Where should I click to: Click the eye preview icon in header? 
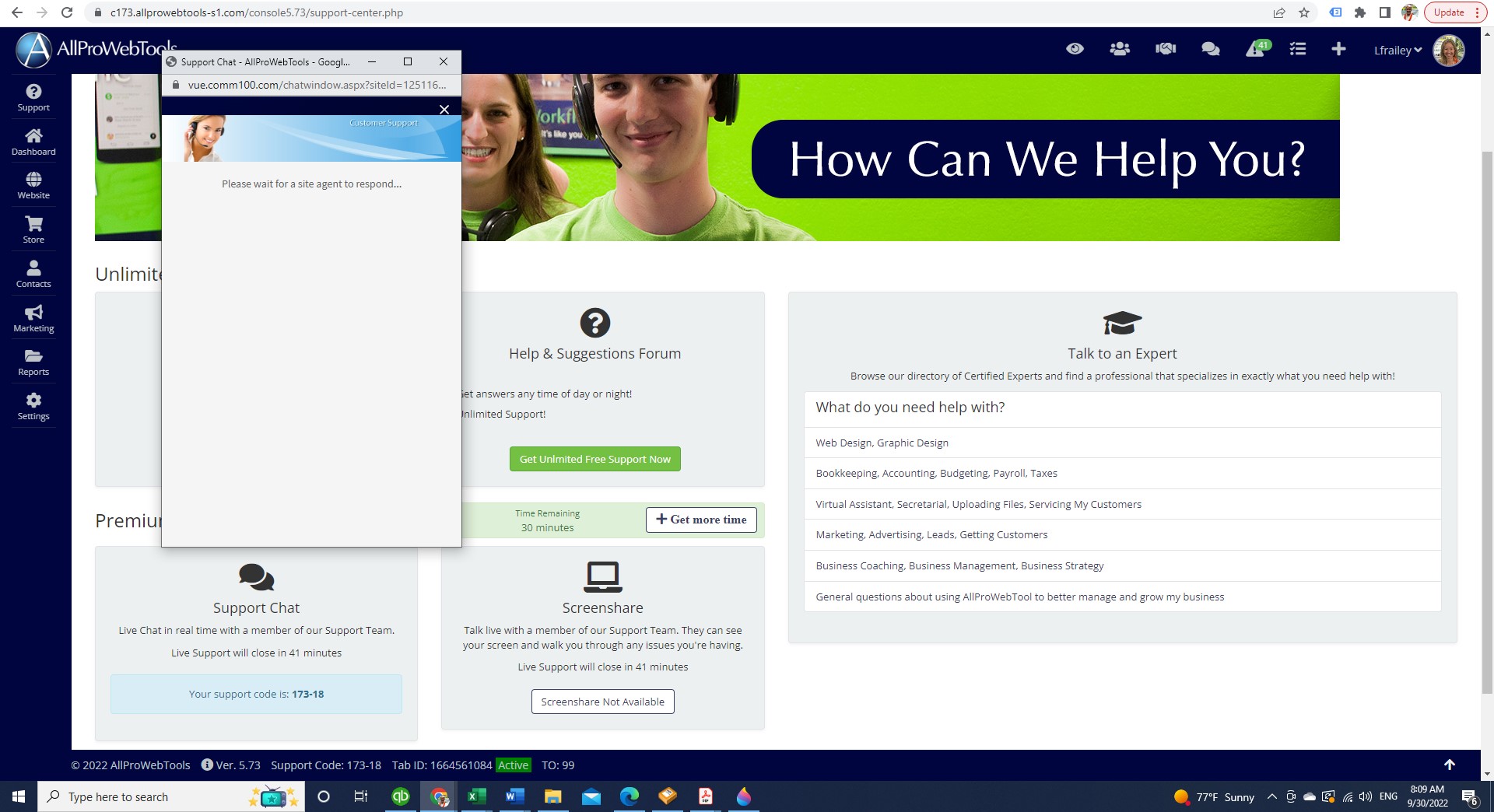pyautogui.click(x=1075, y=49)
